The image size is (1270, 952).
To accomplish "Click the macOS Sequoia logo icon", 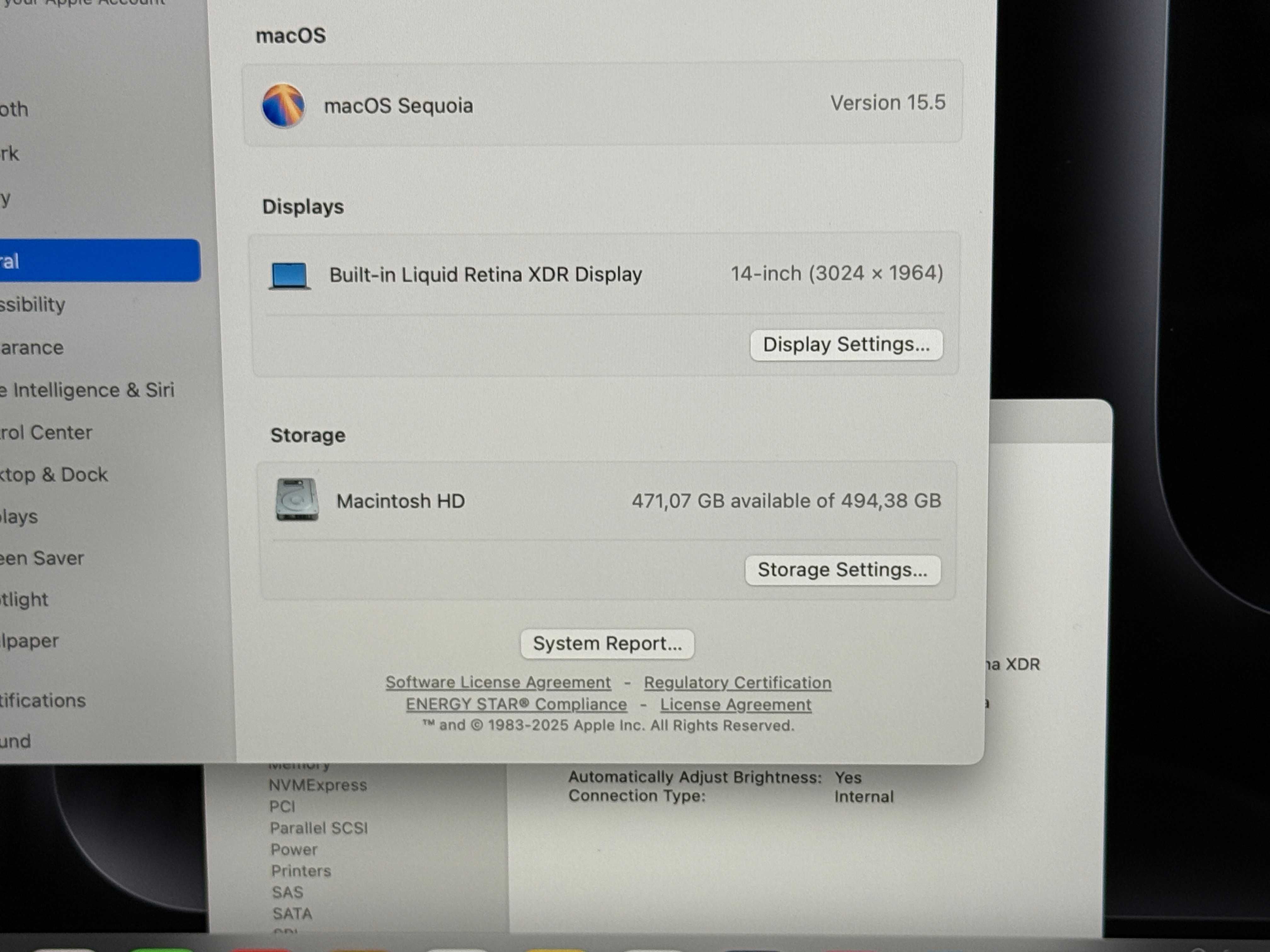I will click(283, 105).
